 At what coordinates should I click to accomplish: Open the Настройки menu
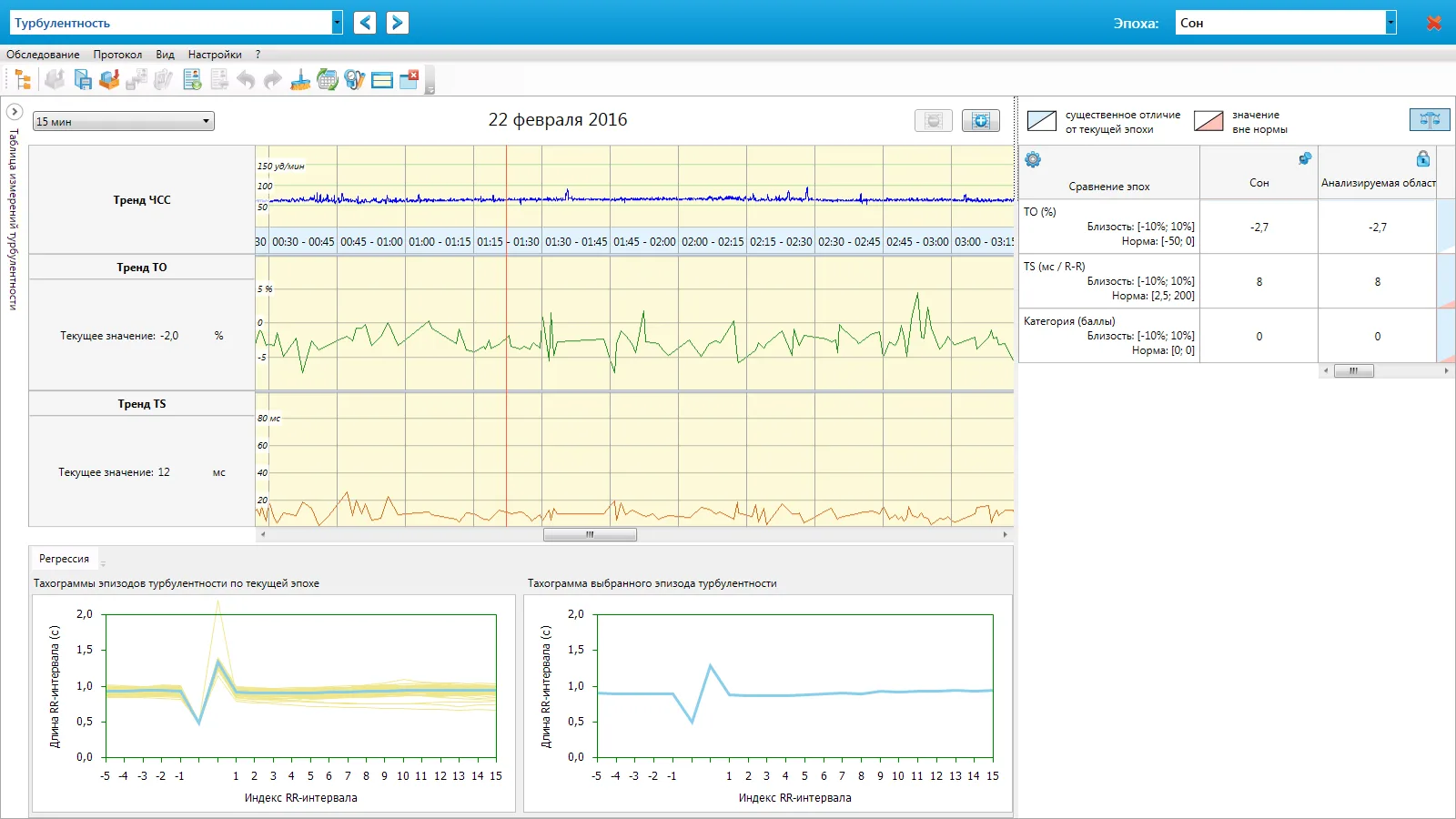point(215,55)
